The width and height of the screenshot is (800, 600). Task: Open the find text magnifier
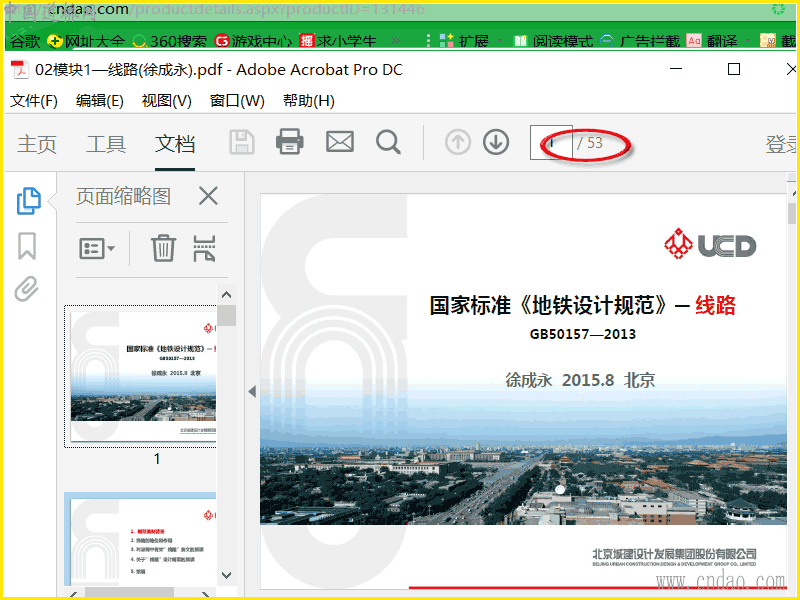388,142
